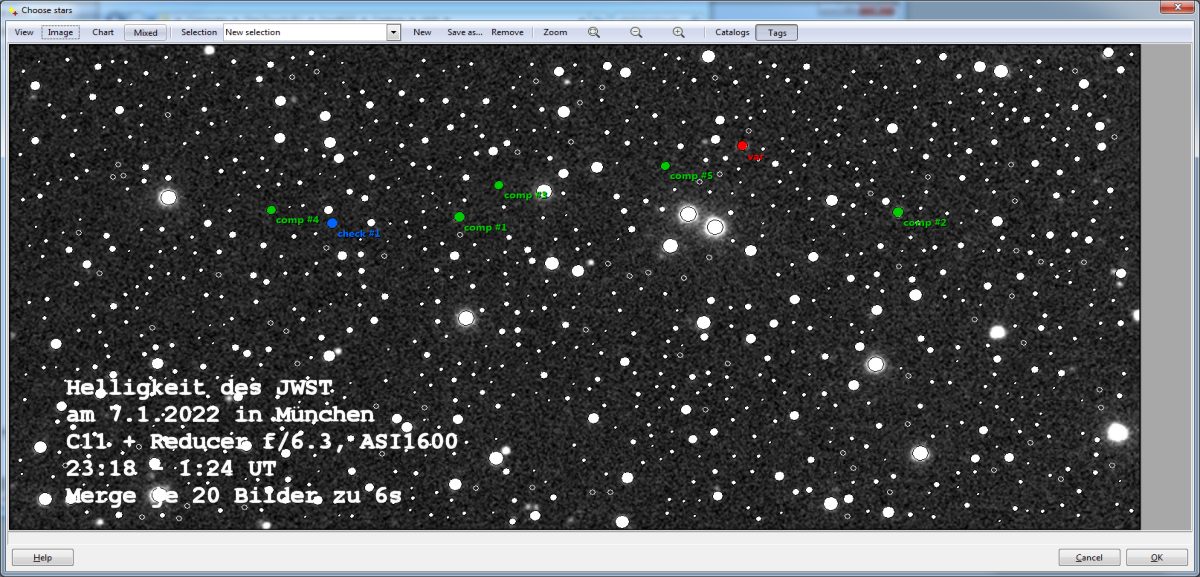
Task: Select the green comp #5 star marker
Action: [x=665, y=166]
